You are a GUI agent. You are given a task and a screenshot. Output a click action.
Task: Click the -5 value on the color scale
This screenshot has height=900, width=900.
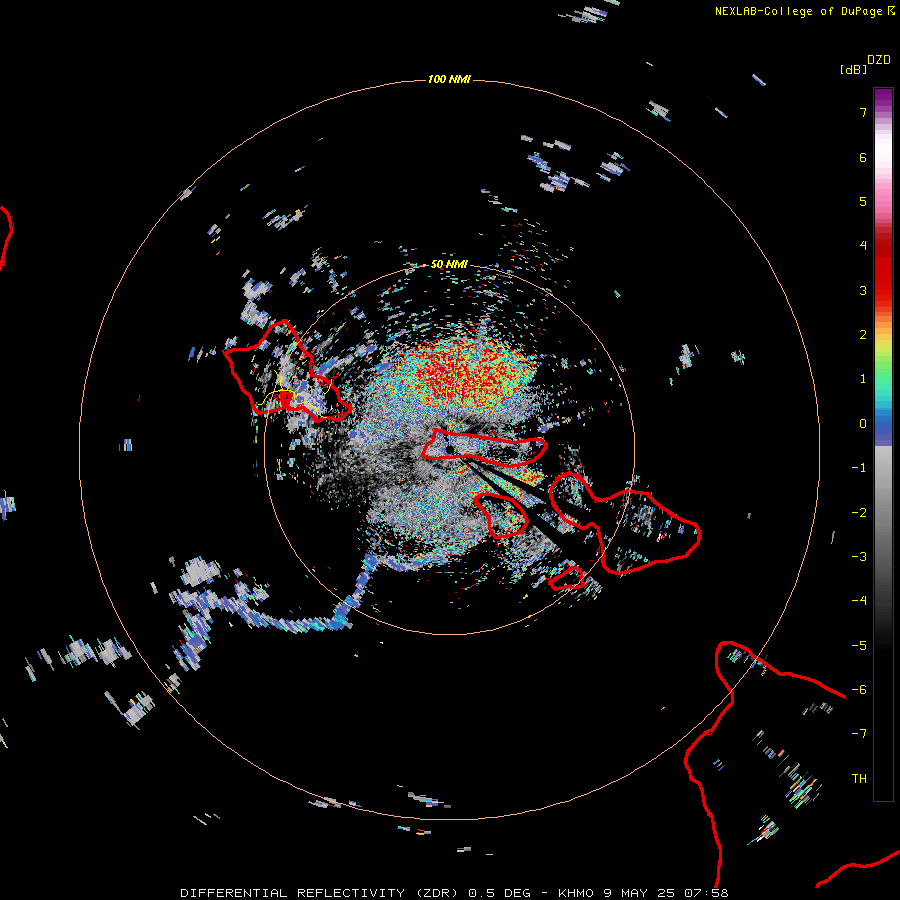859,646
